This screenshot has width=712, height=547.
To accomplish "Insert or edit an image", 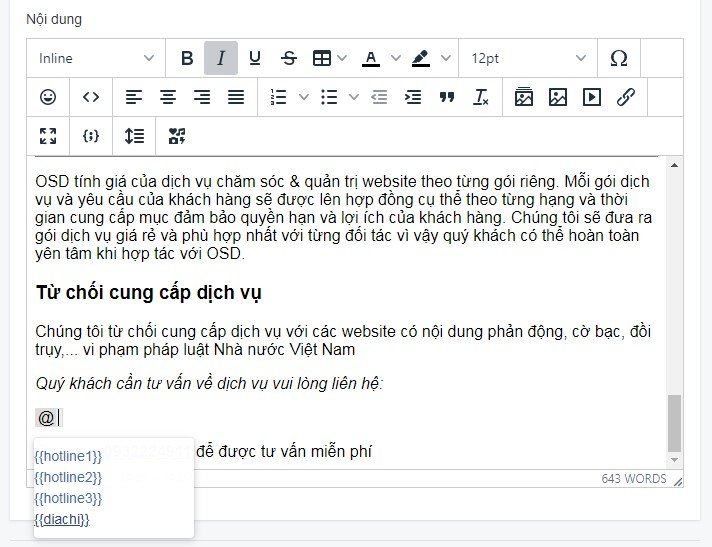I will (x=558, y=97).
